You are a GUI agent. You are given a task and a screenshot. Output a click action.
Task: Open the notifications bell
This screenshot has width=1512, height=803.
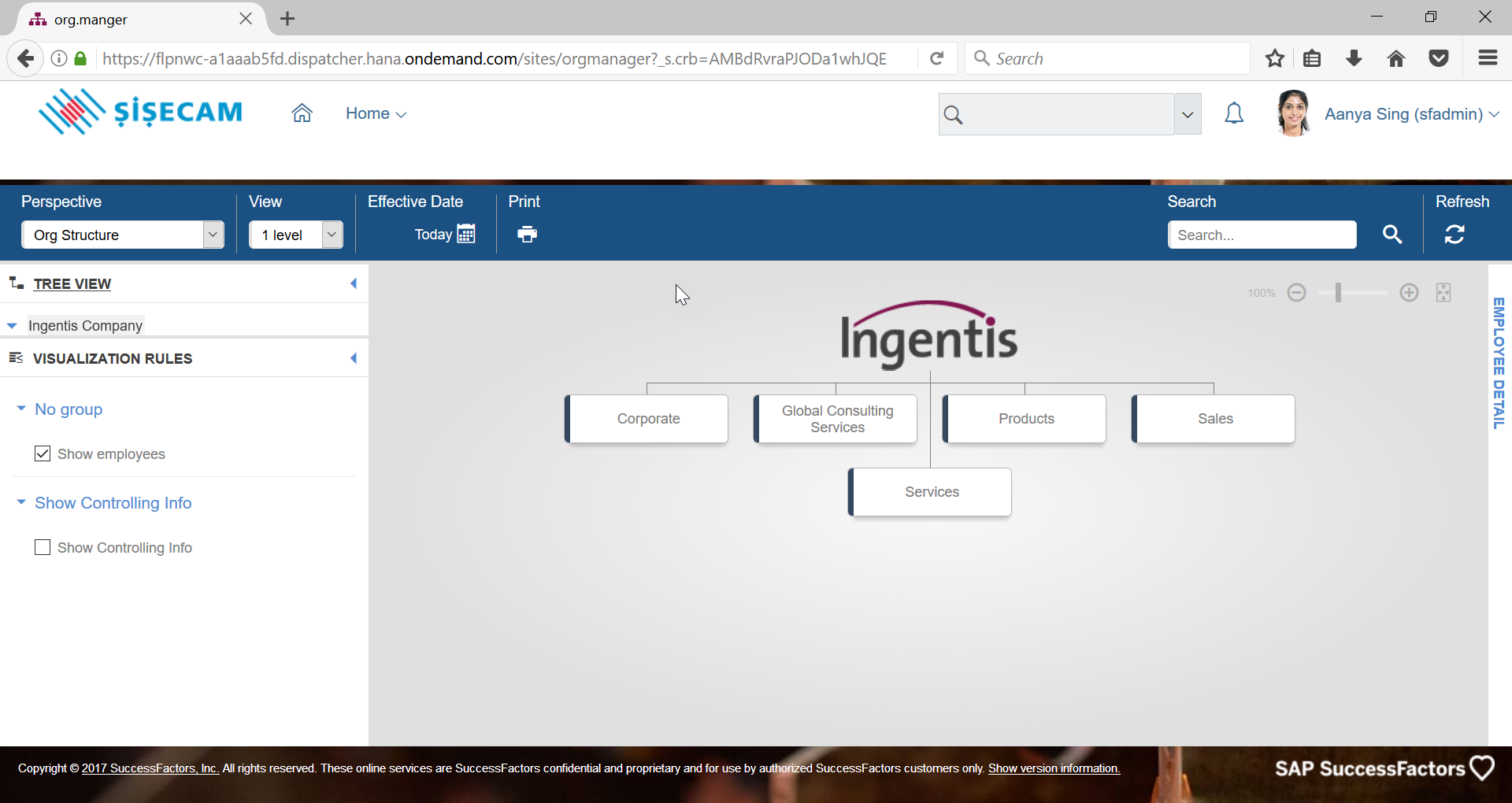point(1233,114)
